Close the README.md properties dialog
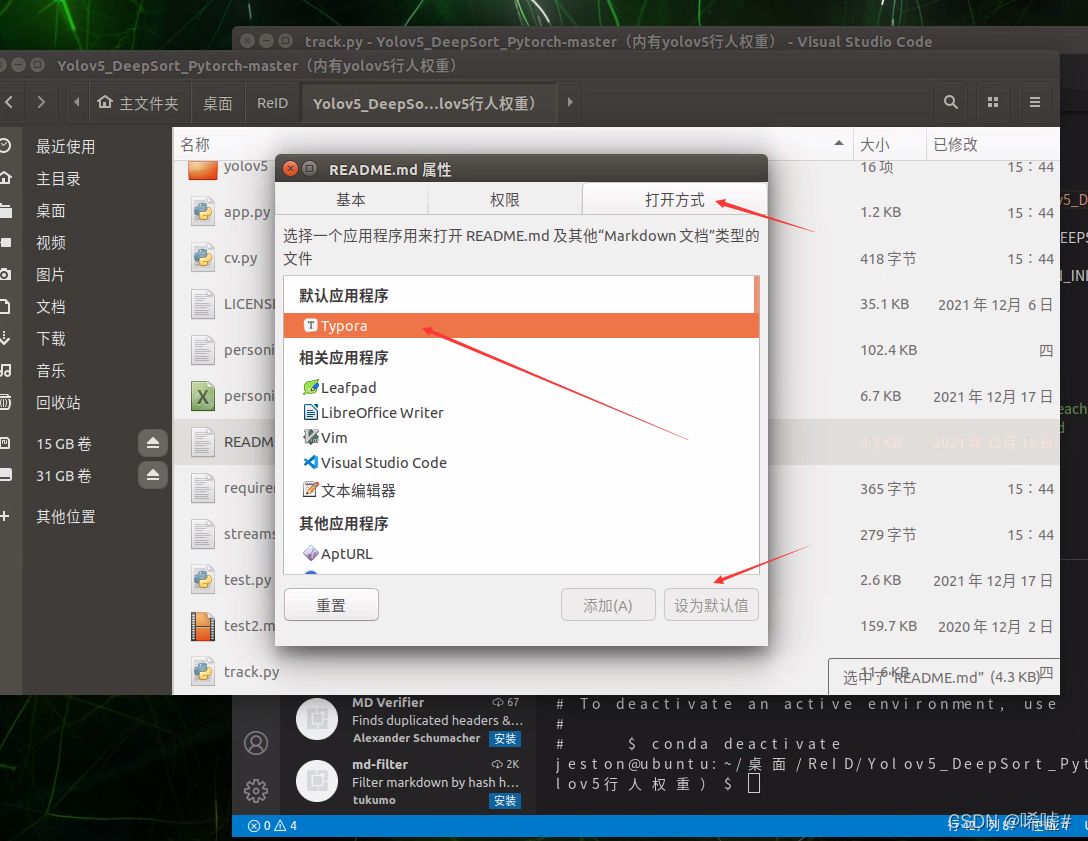 tap(291, 169)
